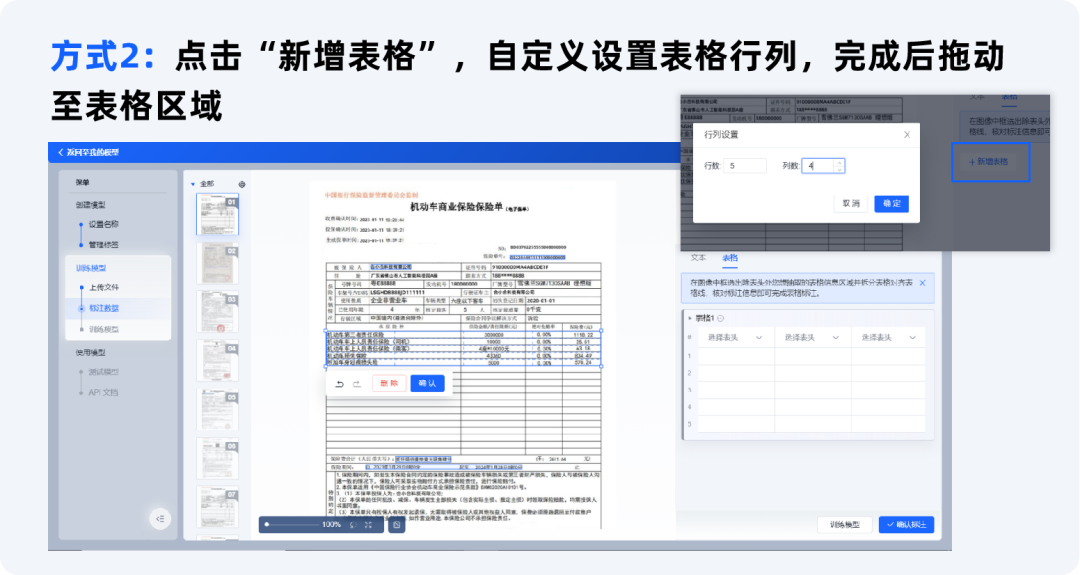Open page thumbnail 03
The width and height of the screenshot is (1080, 575).
(218, 312)
